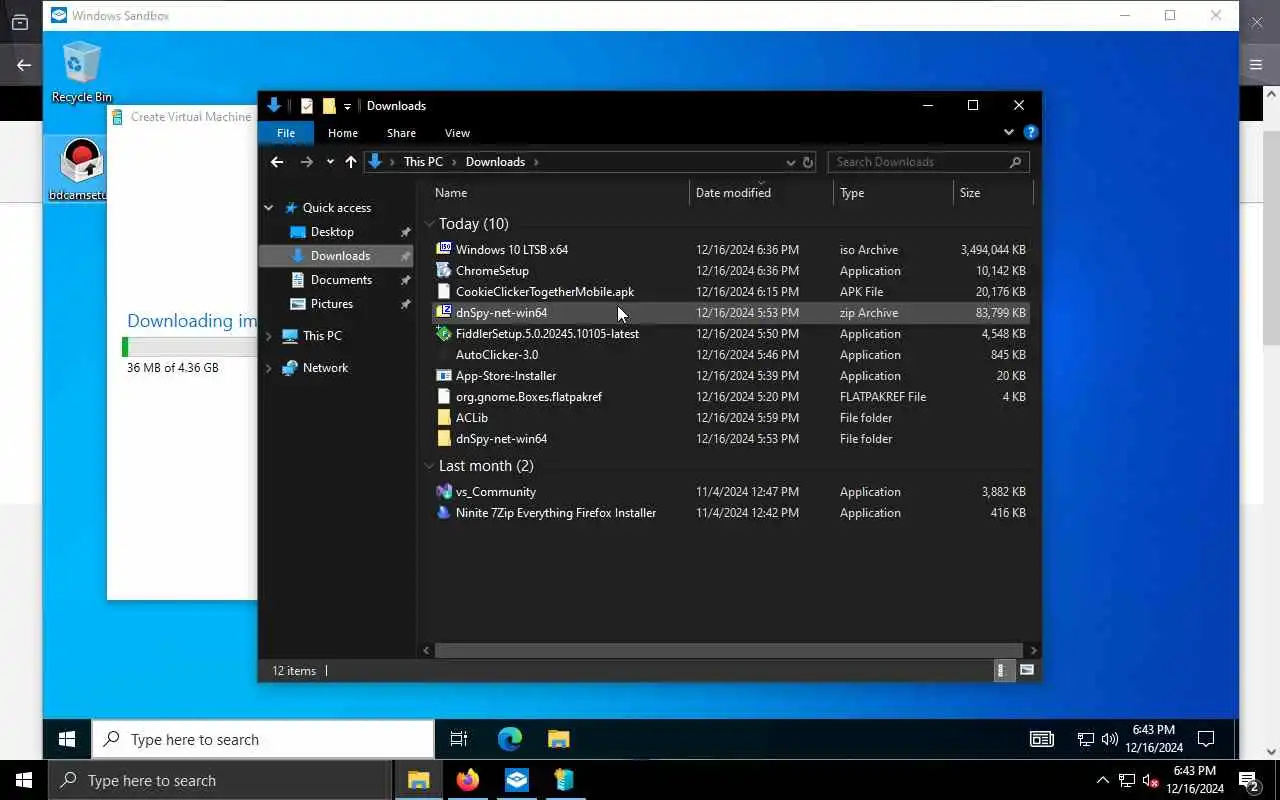Expand Network in navigation pane
1280x800 pixels.
click(x=268, y=368)
